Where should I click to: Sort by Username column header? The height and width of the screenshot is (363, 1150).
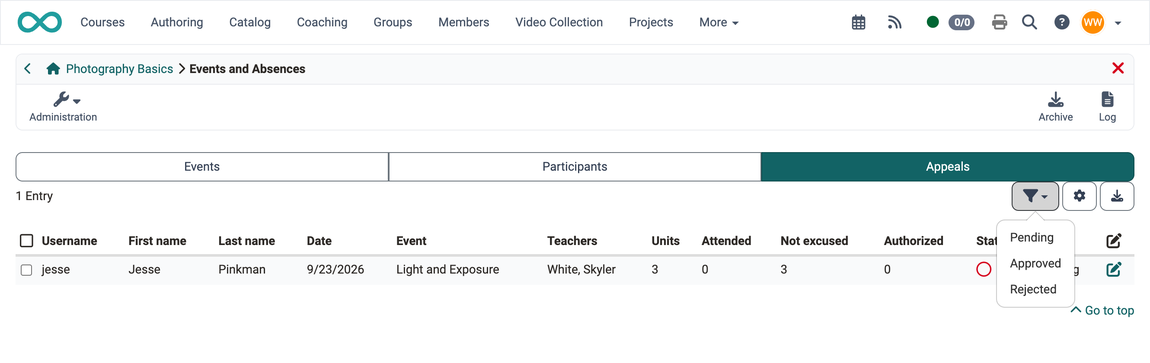point(69,241)
